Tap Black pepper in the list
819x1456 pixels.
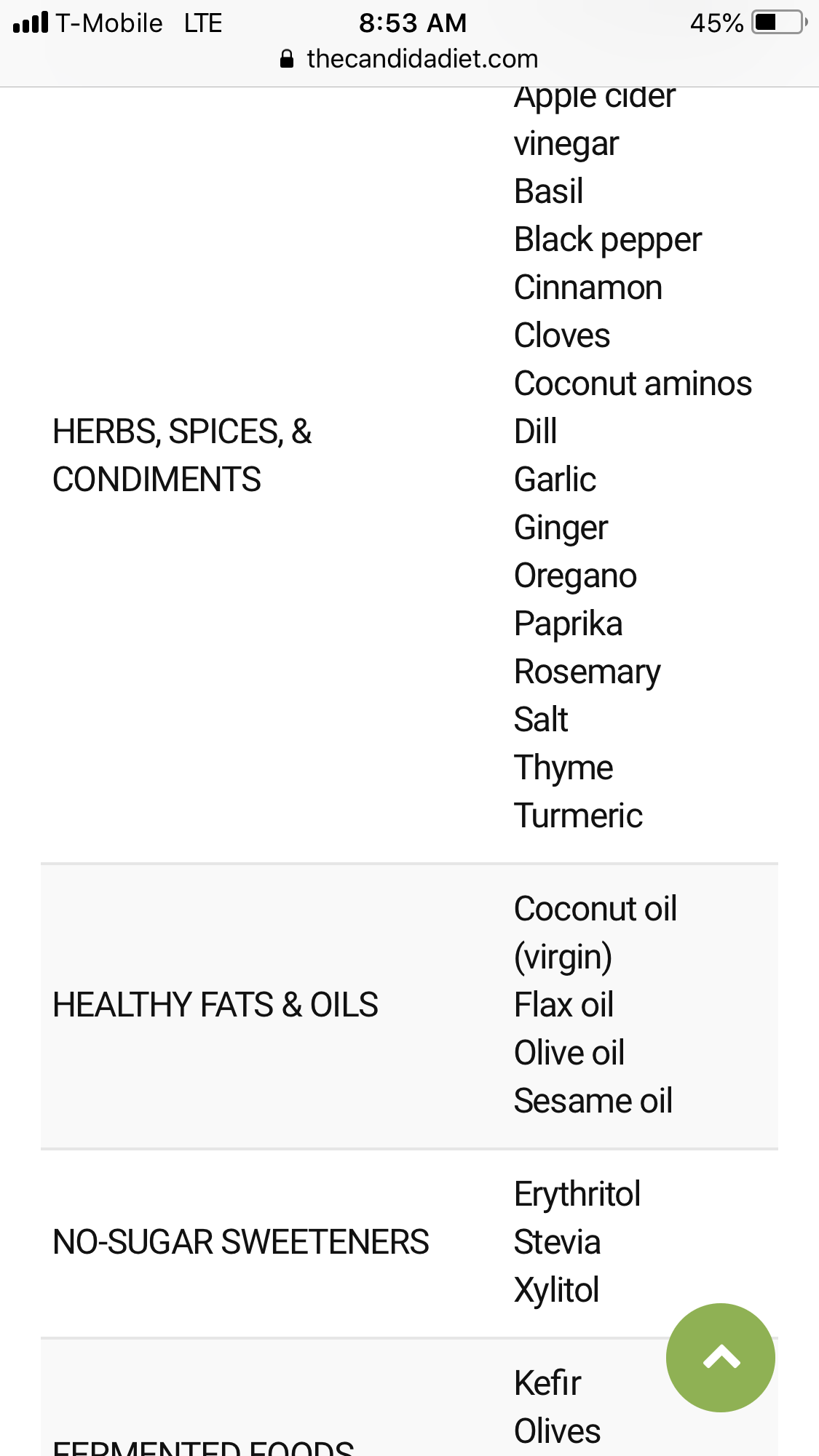coord(608,239)
